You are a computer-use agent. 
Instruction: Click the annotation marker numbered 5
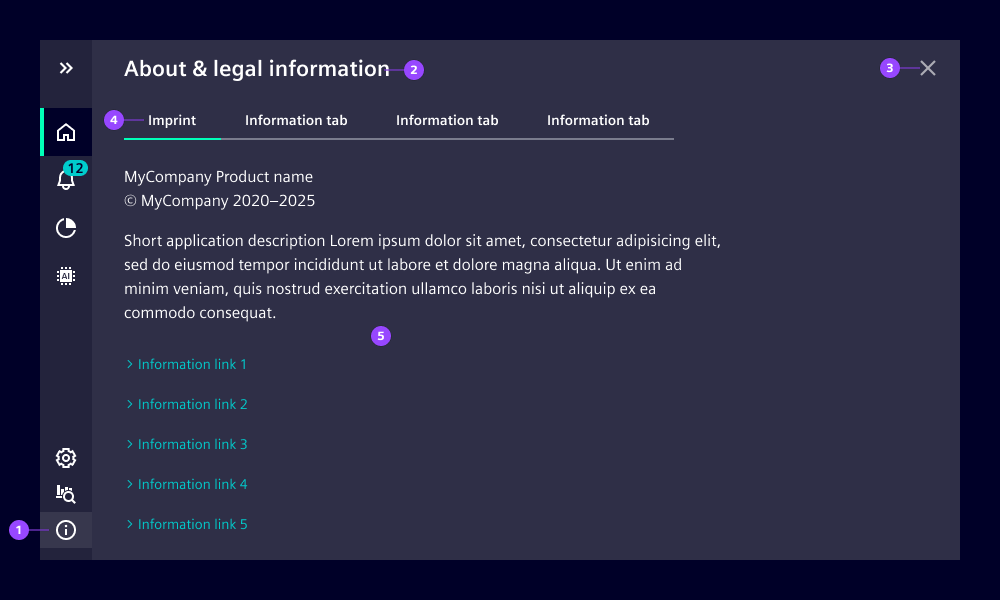pos(381,336)
